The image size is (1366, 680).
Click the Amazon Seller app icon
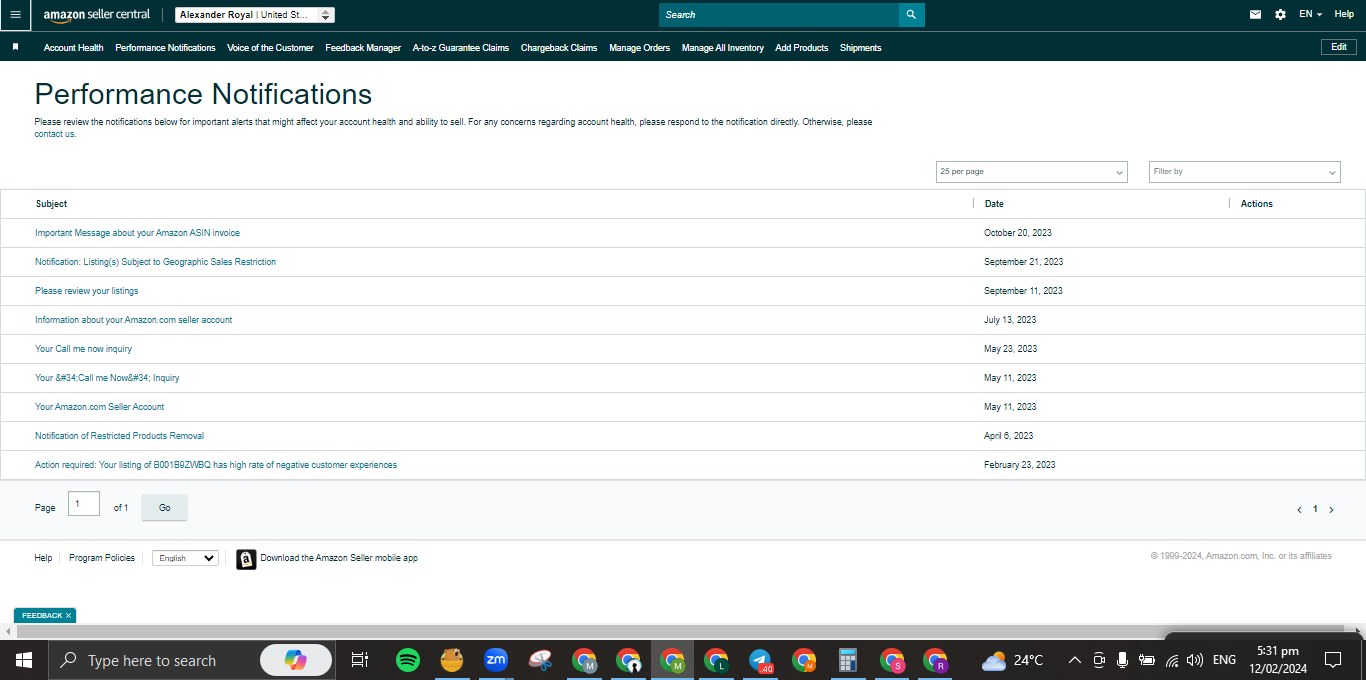(x=246, y=559)
